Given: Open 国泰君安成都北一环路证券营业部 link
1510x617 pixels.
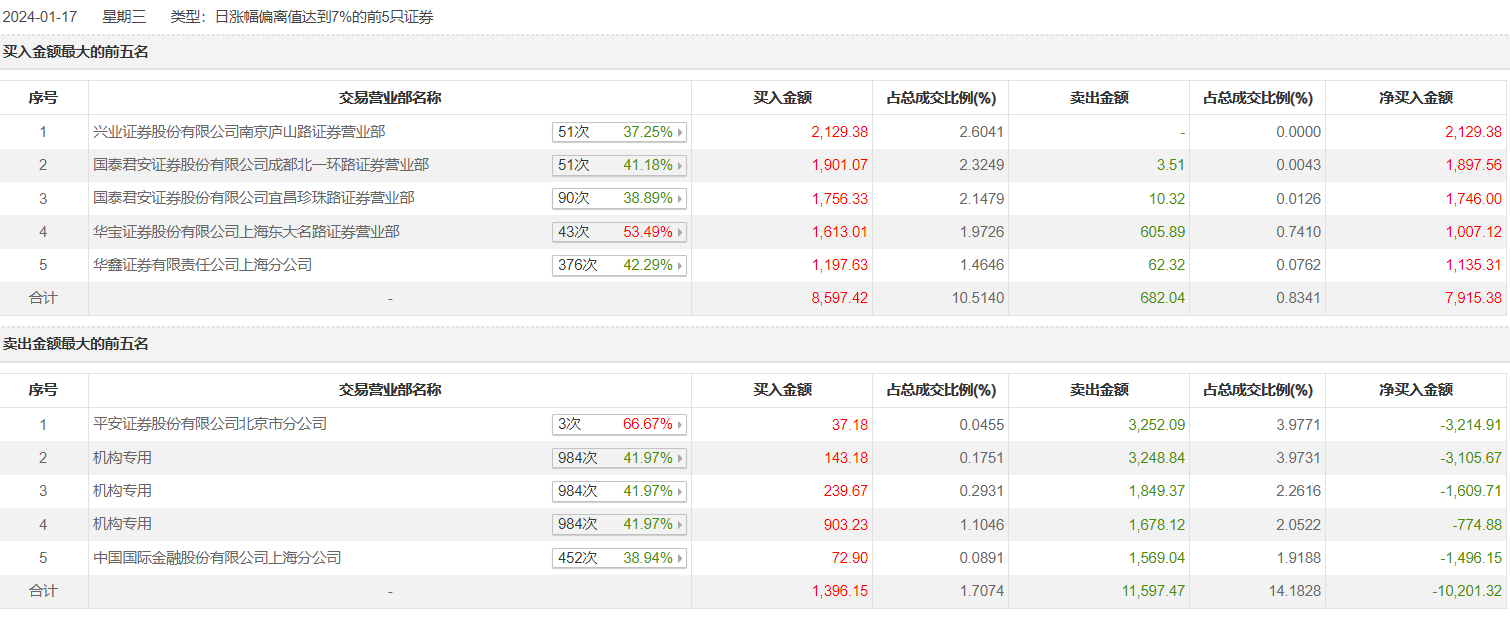Looking at the screenshot, I should 261,164.
